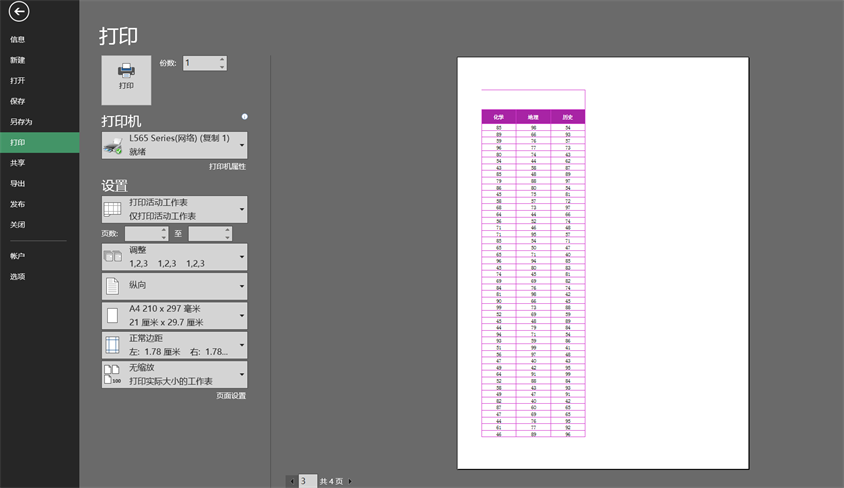Open the 页面设置 link

point(231,396)
